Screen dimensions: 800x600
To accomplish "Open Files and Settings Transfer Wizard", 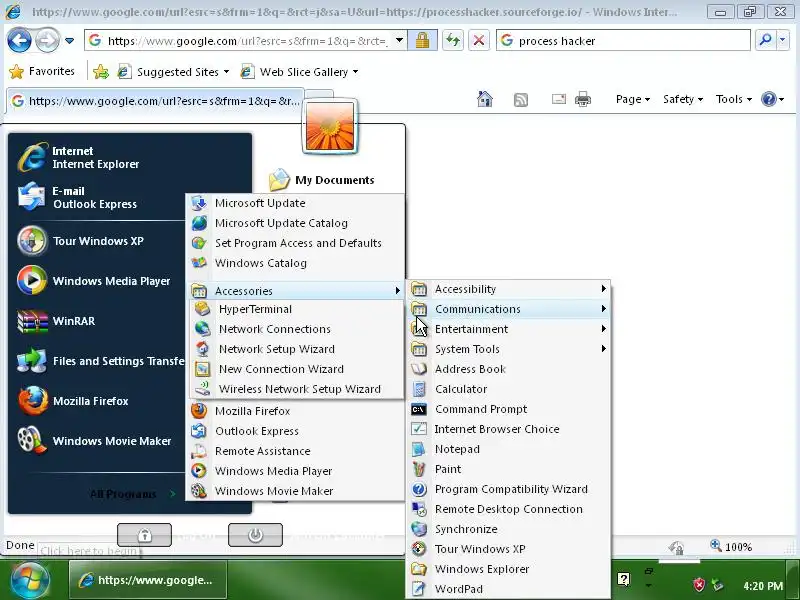I will [100, 361].
